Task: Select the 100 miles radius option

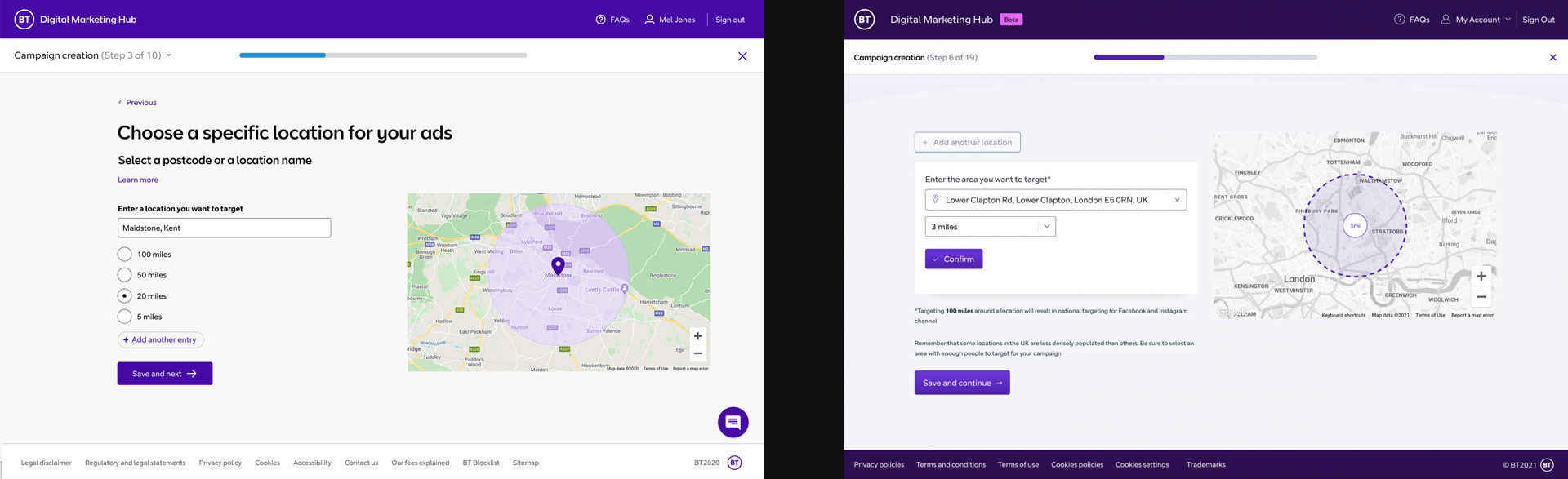Action: click(x=124, y=255)
